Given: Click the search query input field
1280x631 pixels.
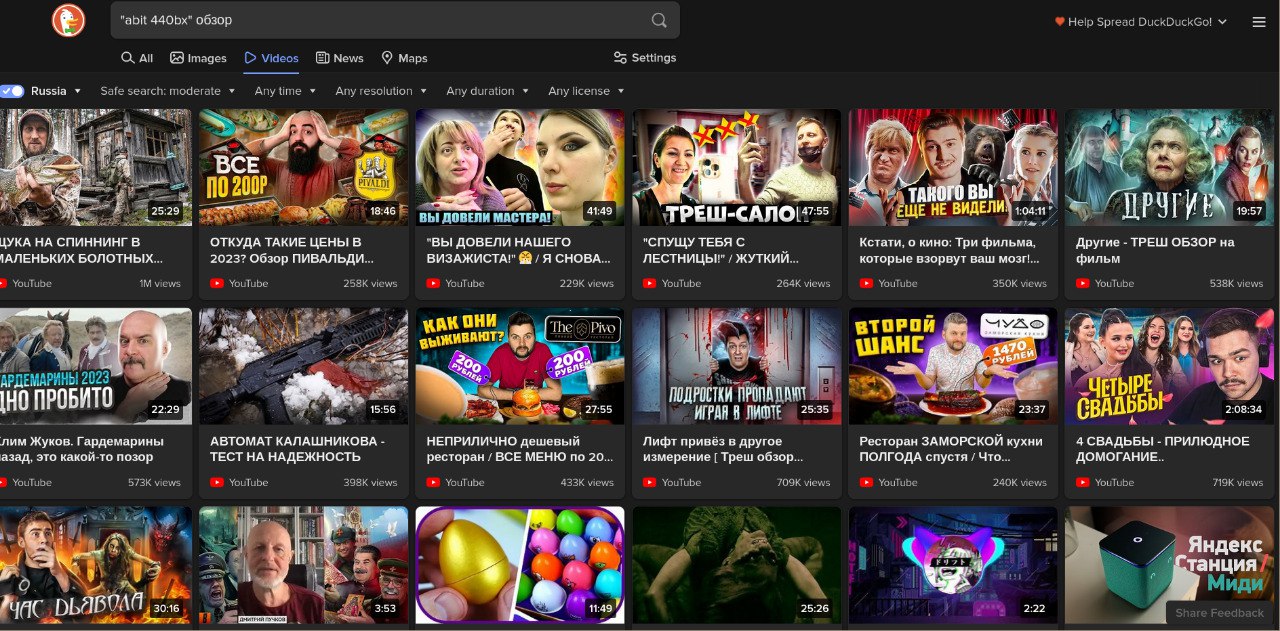Looking at the screenshot, I should pyautogui.click(x=380, y=20).
